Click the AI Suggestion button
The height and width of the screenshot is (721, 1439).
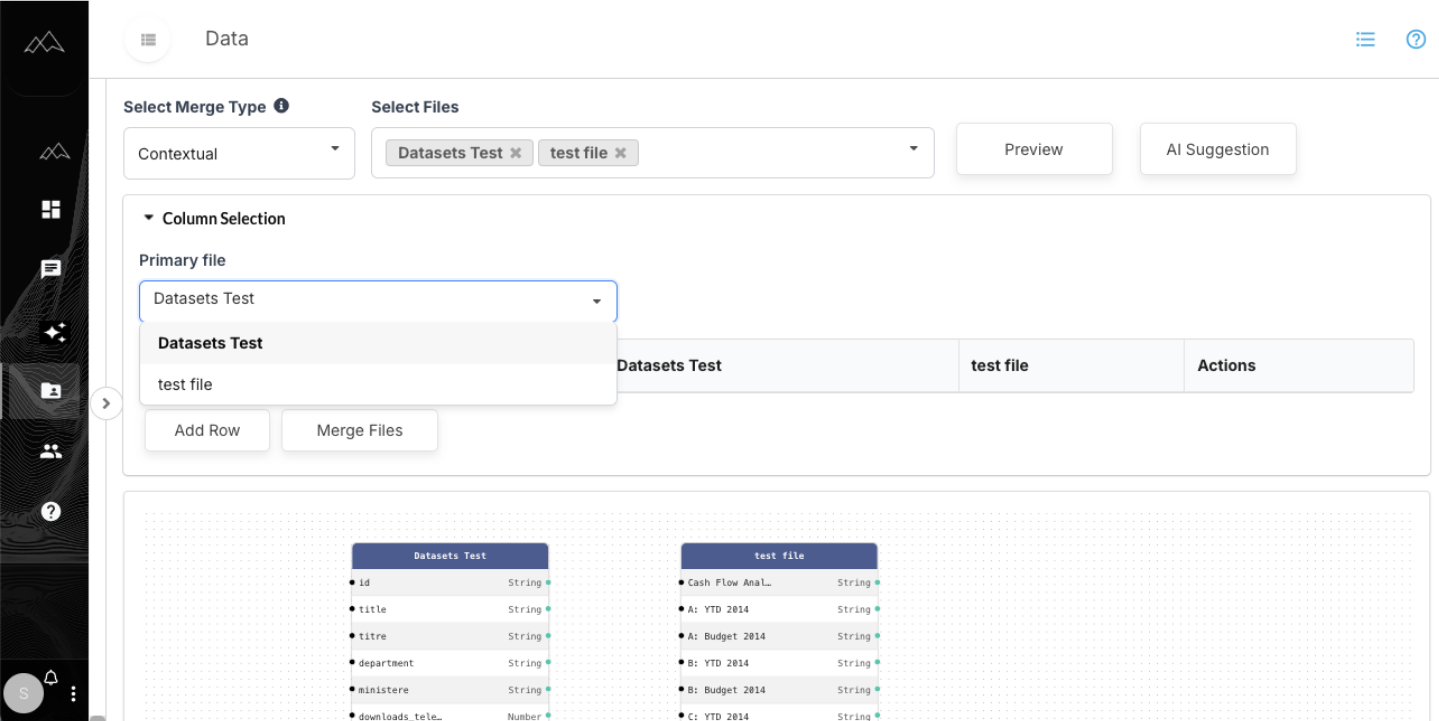(x=1217, y=148)
